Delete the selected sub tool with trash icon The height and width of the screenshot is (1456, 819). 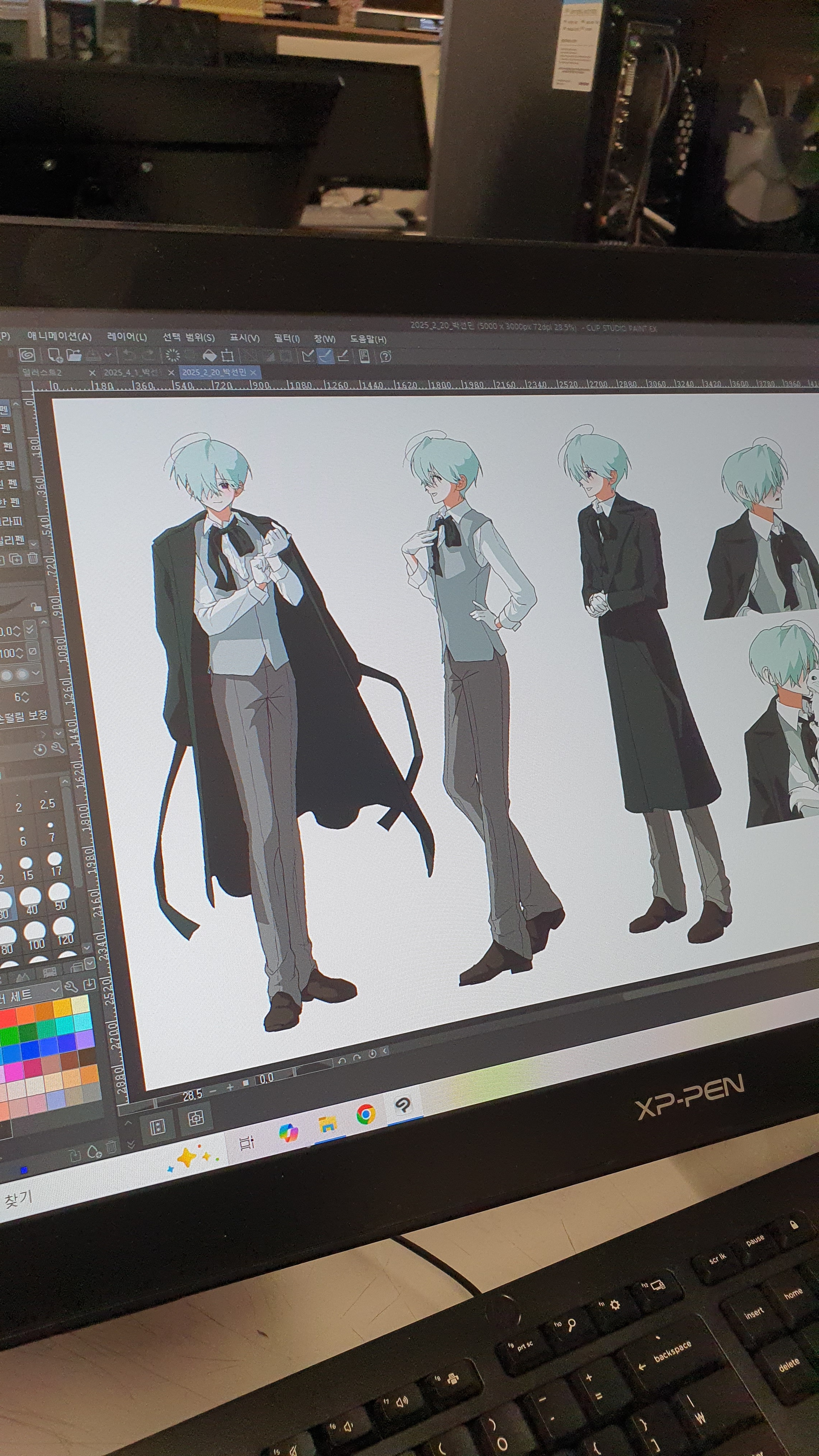tap(33, 558)
